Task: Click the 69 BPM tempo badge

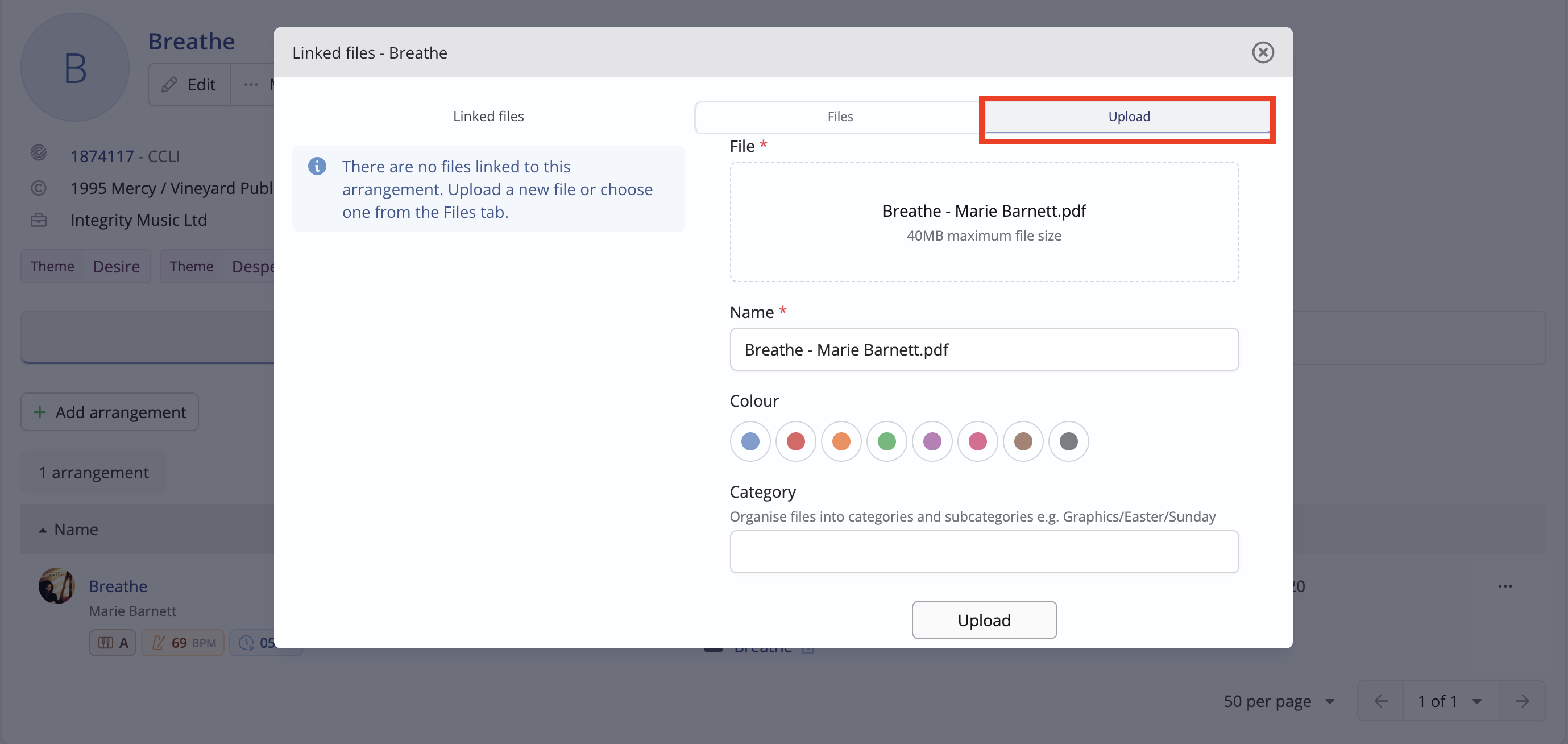Action: coord(182,642)
